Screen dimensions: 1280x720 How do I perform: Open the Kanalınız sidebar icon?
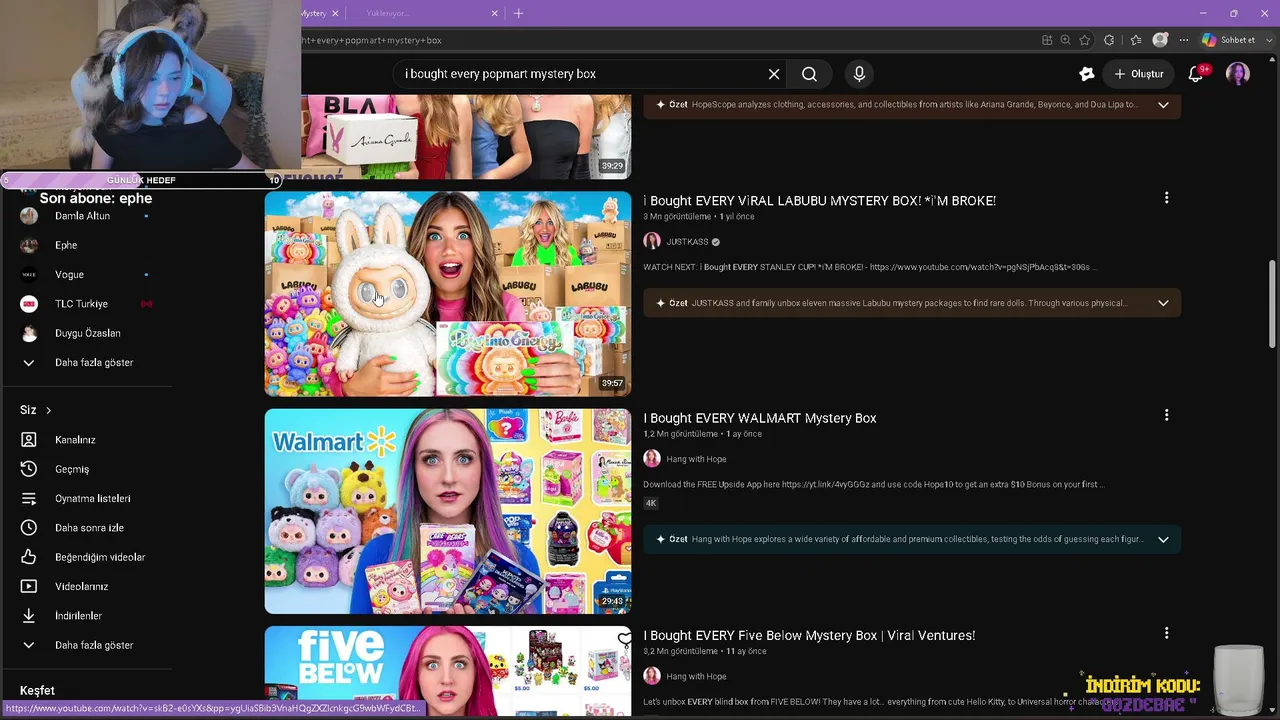click(x=29, y=440)
